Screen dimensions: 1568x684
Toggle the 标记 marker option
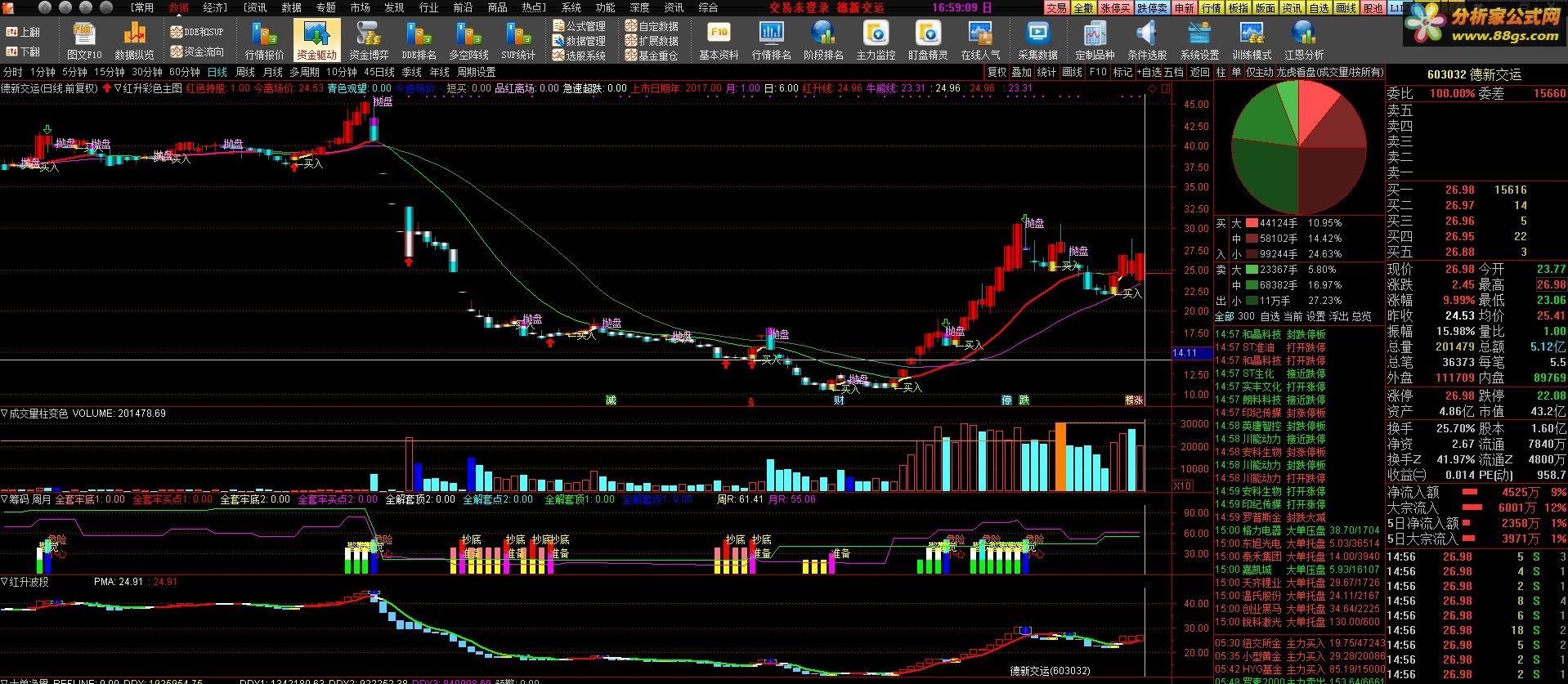click(x=1123, y=72)
